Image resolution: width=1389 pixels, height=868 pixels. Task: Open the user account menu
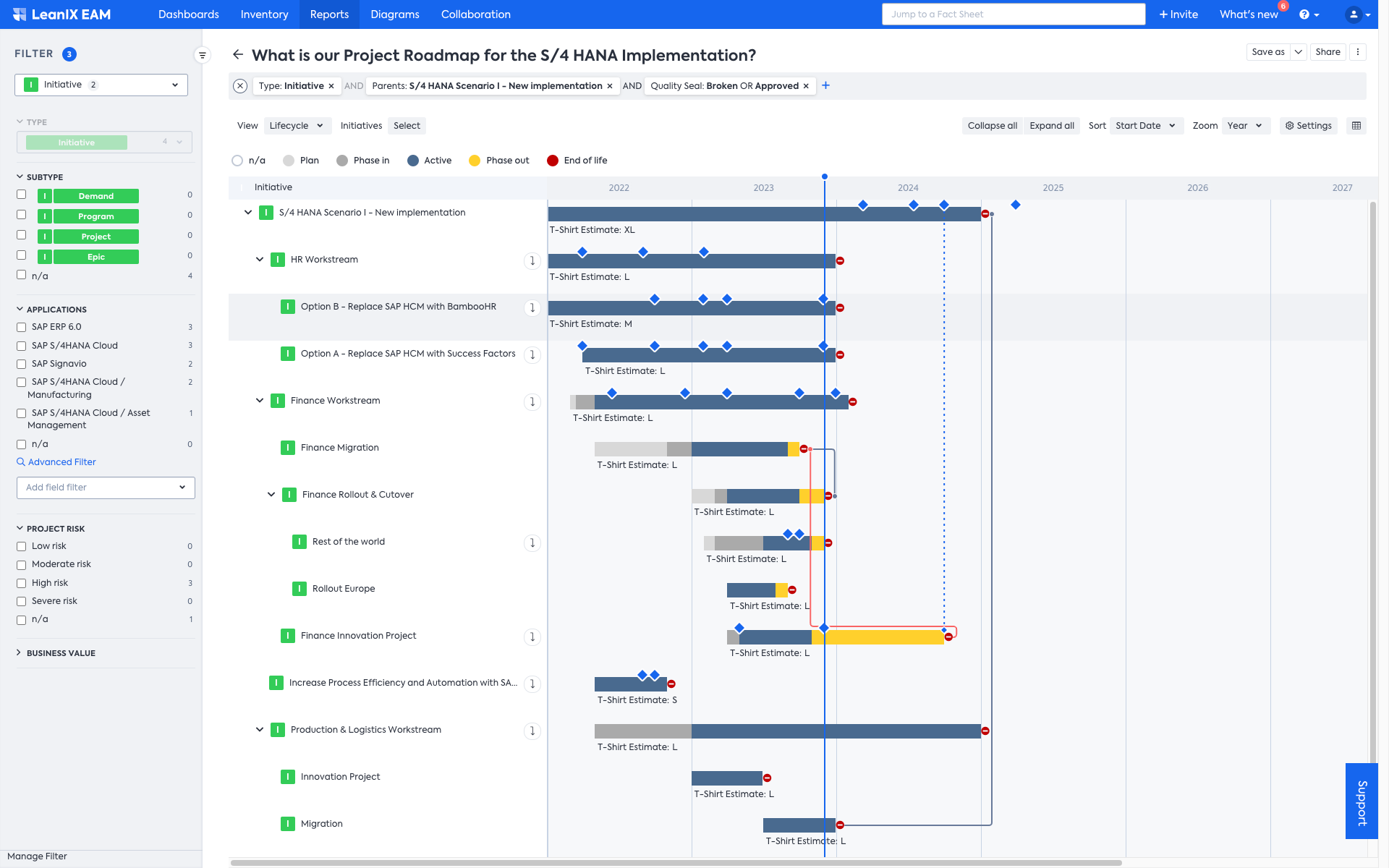(x=1357, y=14)
